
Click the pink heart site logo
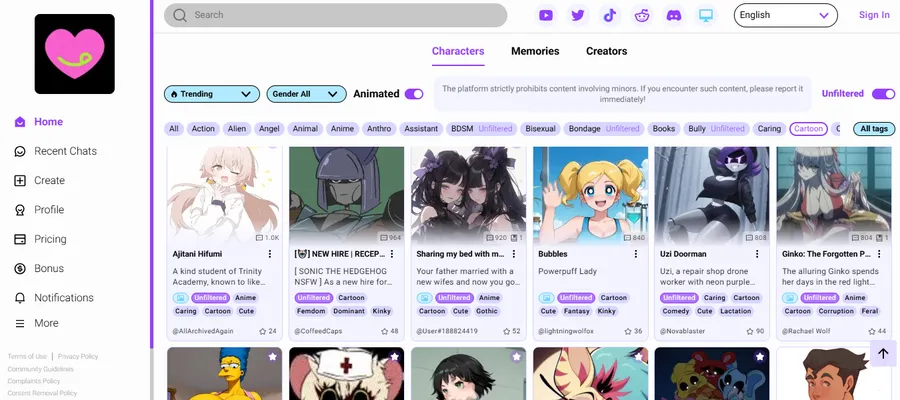pos(75,54)
